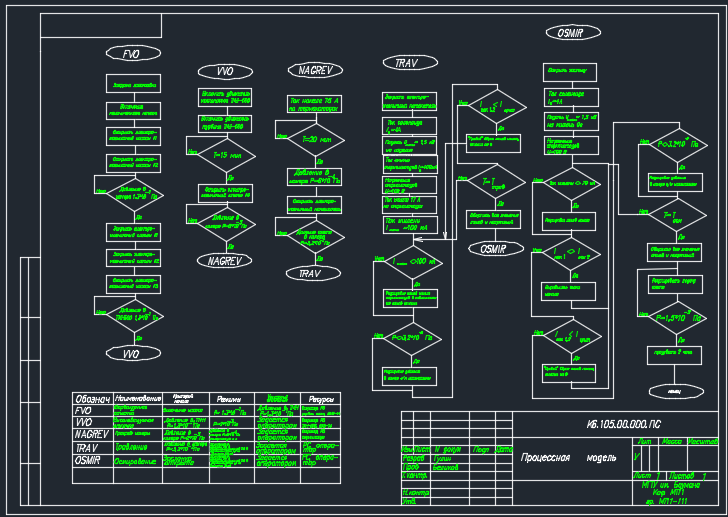Click the 'Пров' label in the title block
Image resolution: width=728 pixels, height=517 pixels.
point(410,467)
